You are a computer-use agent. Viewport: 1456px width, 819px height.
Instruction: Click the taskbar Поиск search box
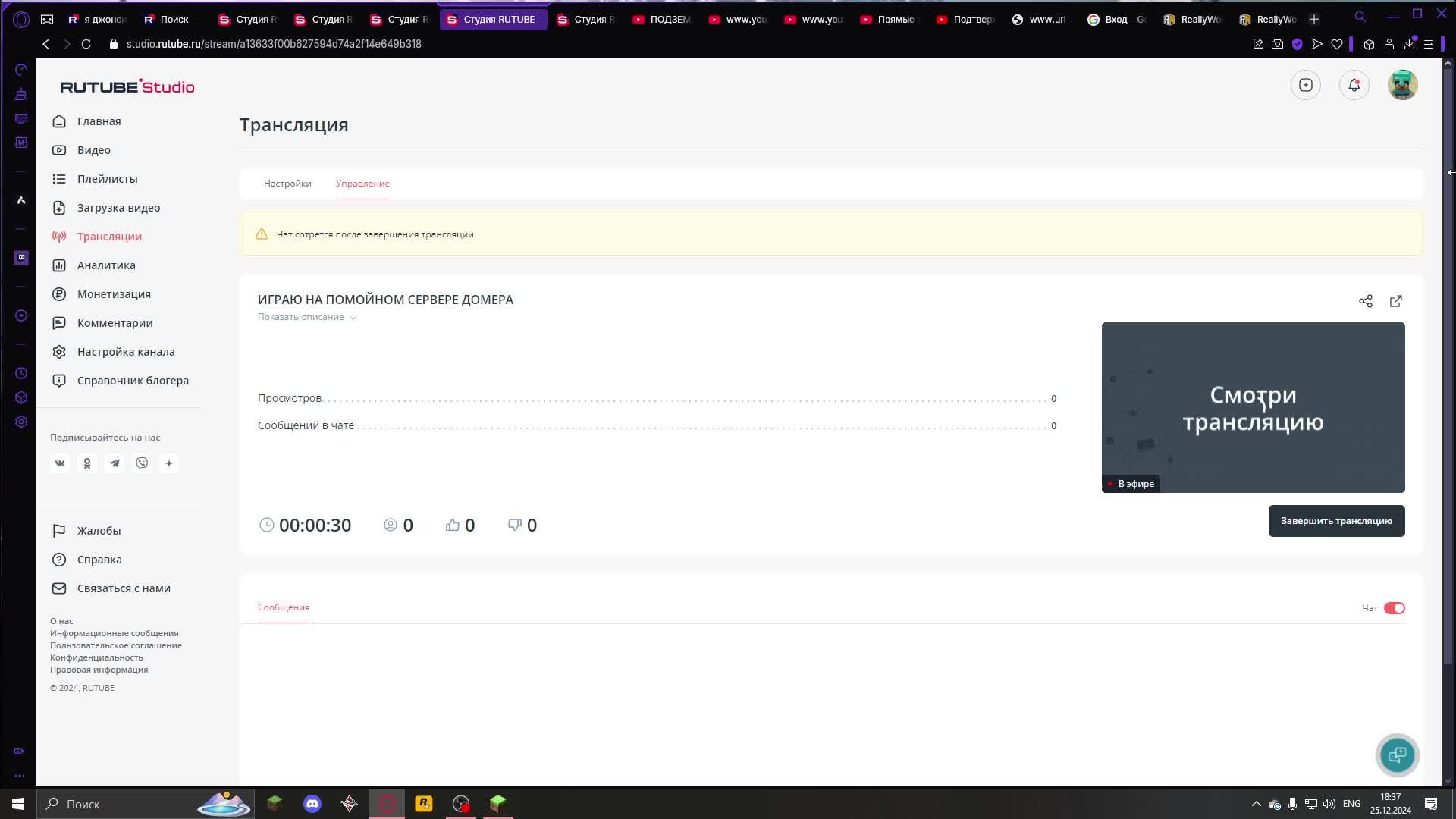146,804
